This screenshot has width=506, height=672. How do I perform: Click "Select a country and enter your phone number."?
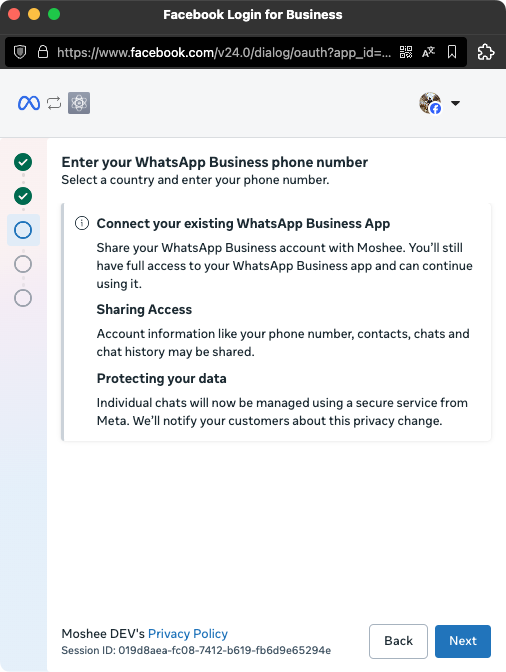pyautogui.click(x=195, y=180)
